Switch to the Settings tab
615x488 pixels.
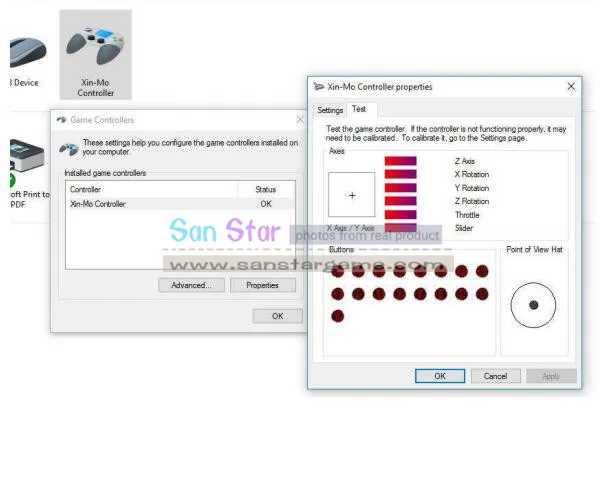[330, 110]
